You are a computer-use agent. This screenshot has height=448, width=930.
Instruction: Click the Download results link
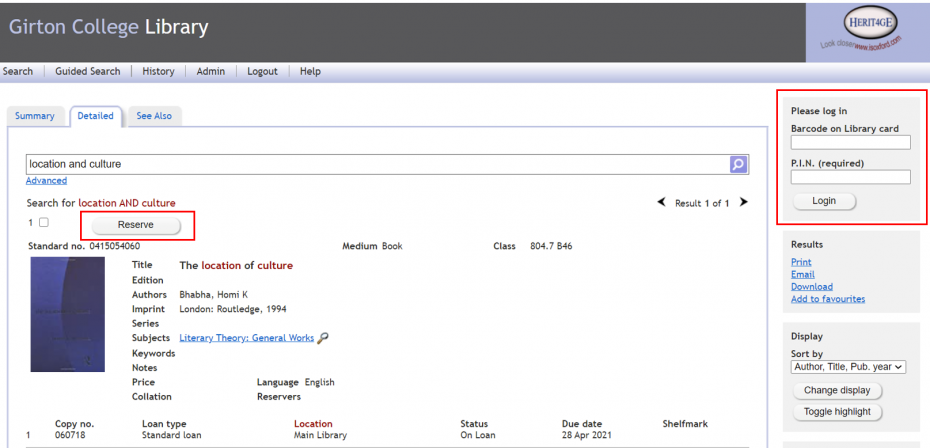coord(811,287)
